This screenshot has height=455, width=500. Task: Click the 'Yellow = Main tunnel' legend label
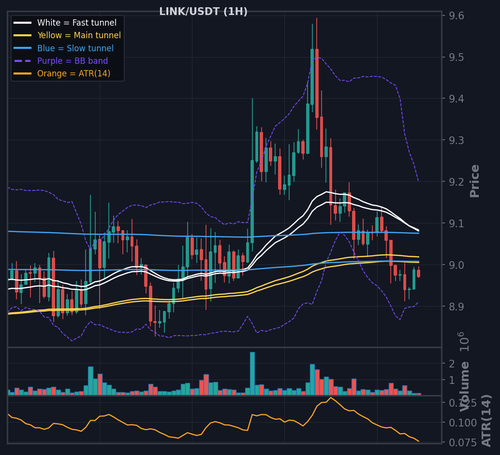tap(79, 35)
